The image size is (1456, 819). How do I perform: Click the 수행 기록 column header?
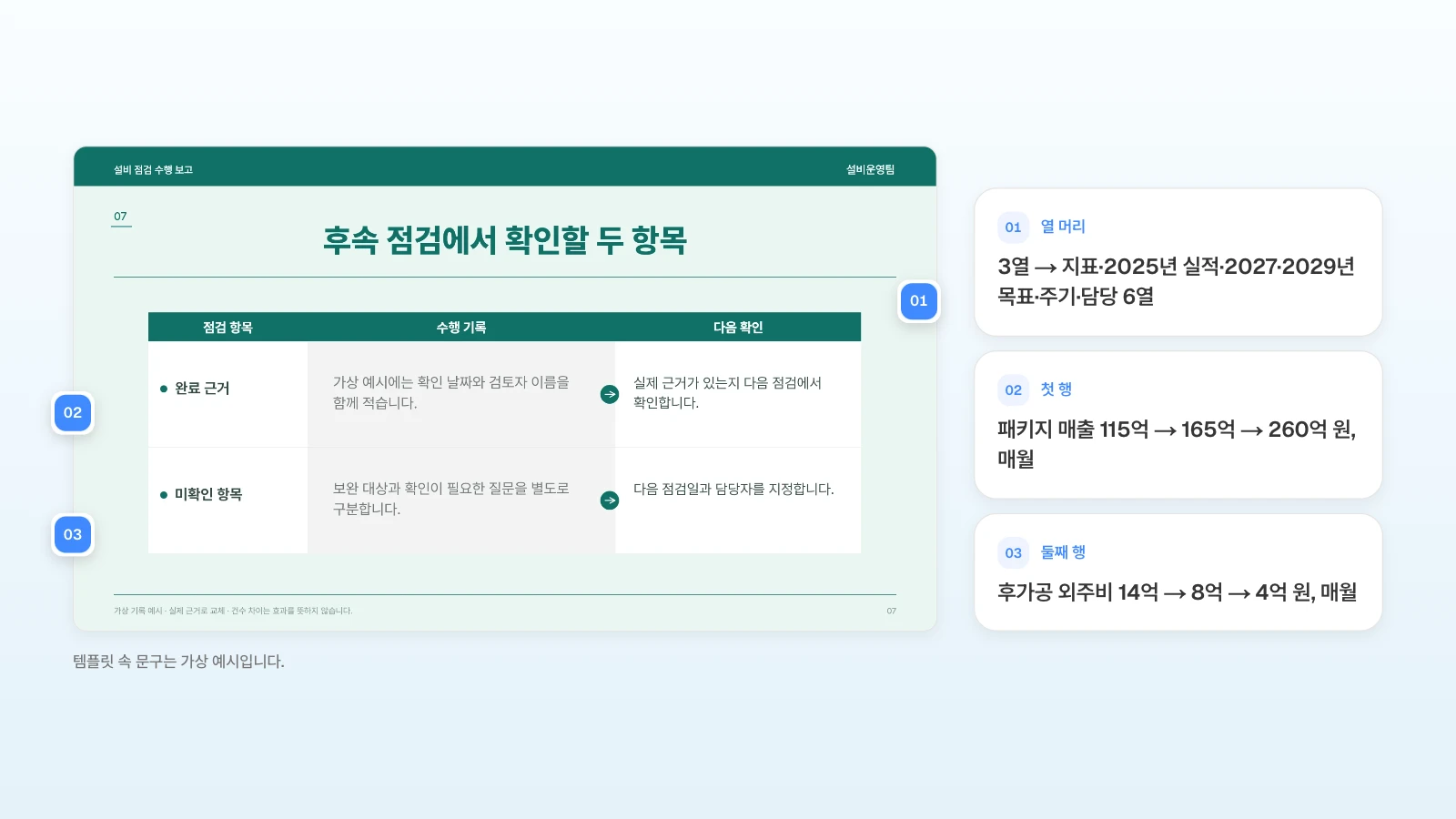point(461,328)
